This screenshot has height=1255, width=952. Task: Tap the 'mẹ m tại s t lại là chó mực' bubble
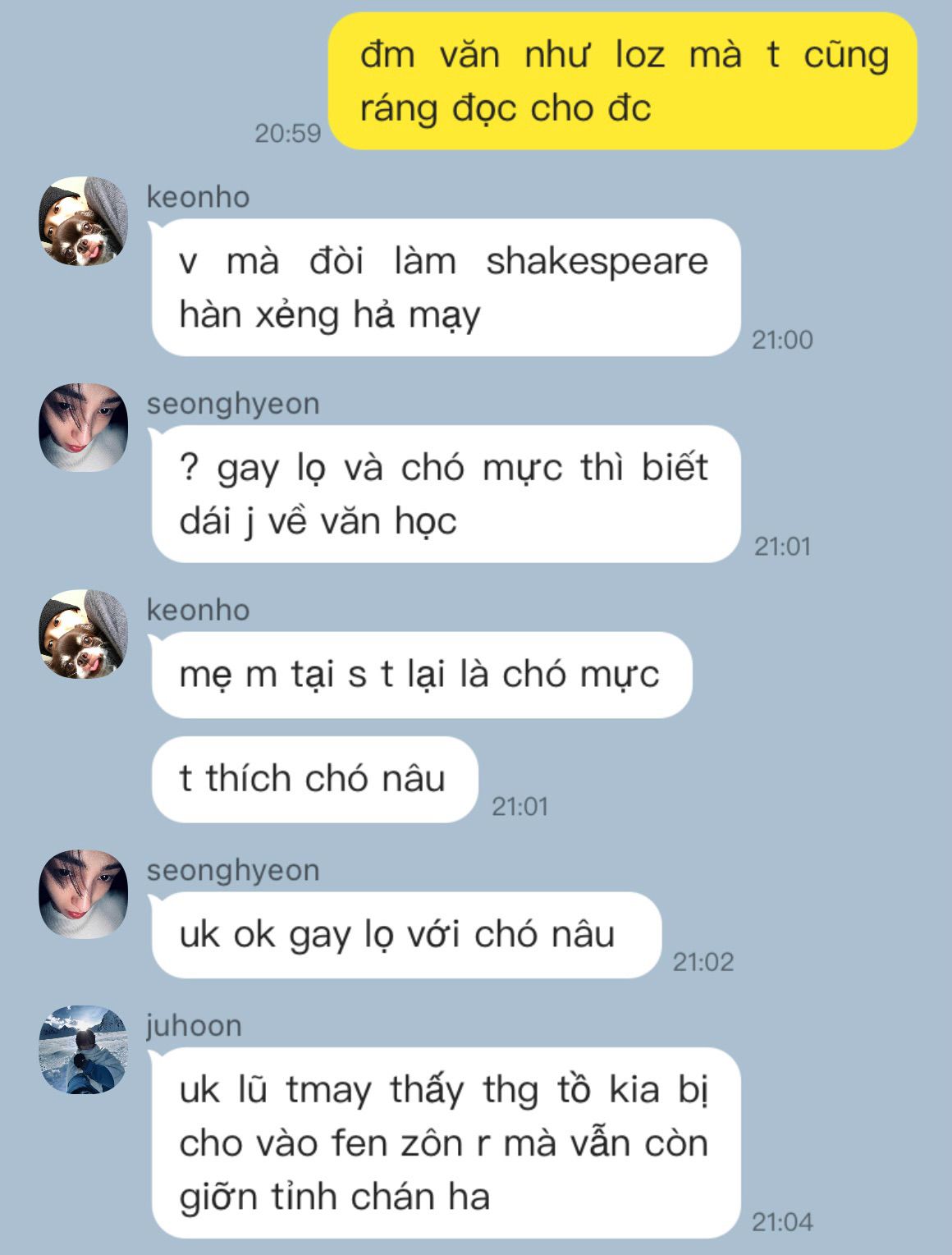[x=422, y=675]
